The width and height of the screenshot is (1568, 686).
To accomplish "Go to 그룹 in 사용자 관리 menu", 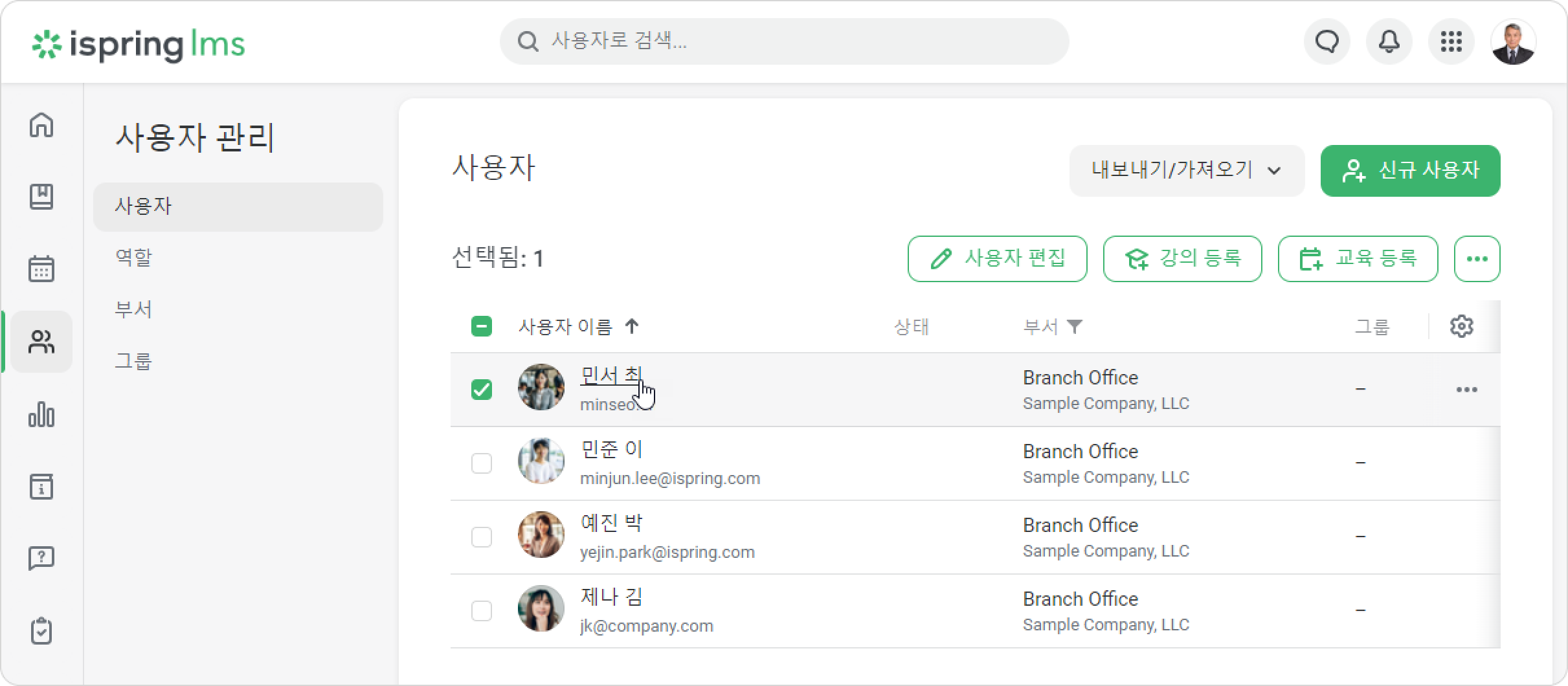I will [133, 360].
